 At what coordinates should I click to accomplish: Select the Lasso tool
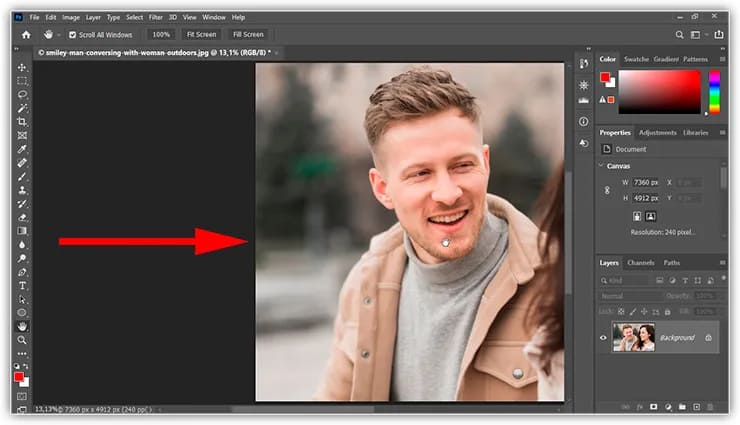[x=22, y=95]
